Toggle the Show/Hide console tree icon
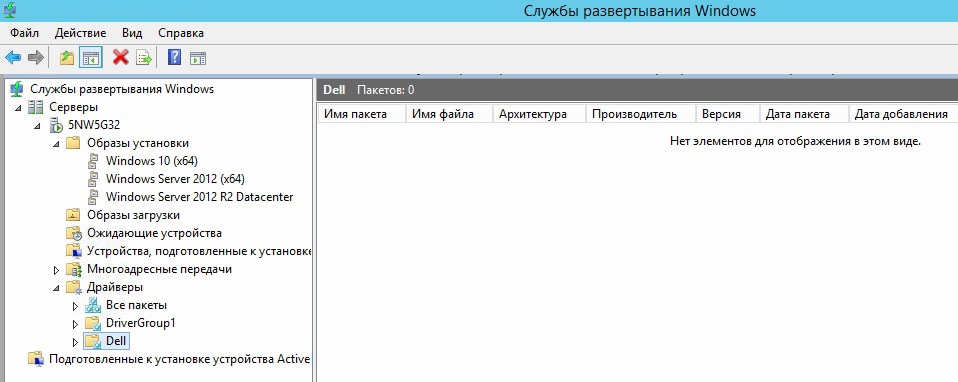Screen dimensions: 958x382 pos(90,58)
